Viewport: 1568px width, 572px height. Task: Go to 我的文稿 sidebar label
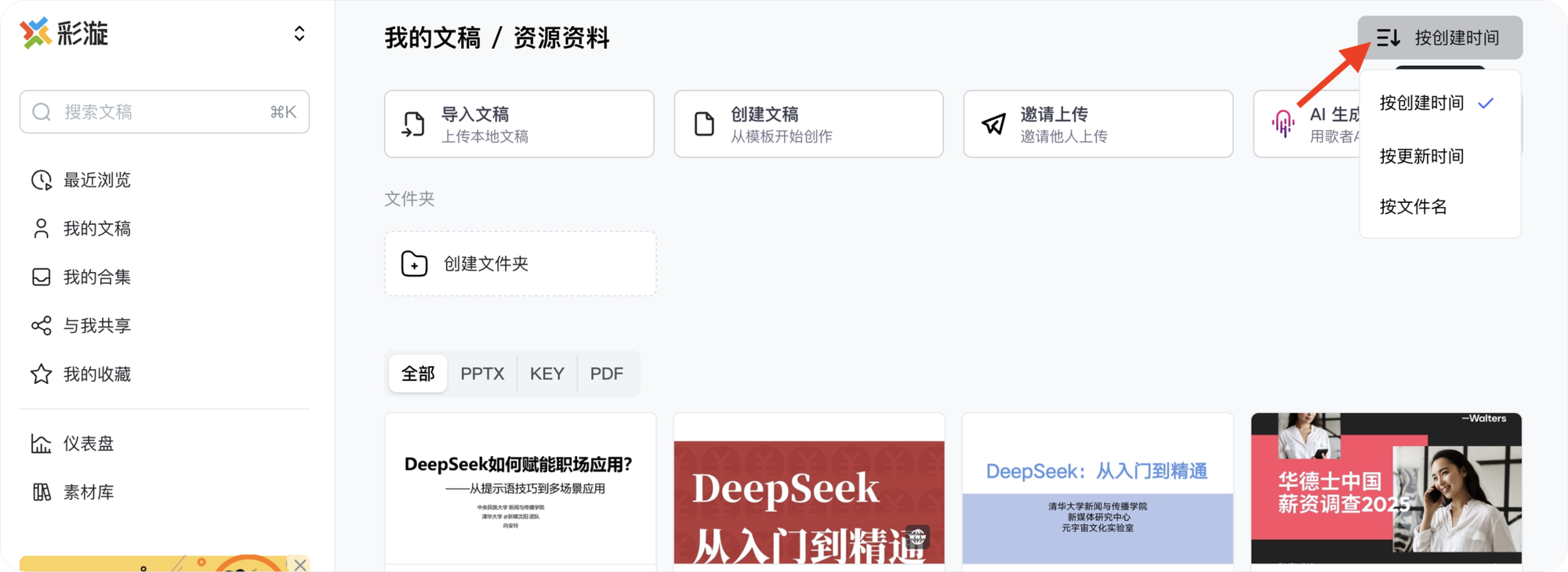(x=97, y=229)
